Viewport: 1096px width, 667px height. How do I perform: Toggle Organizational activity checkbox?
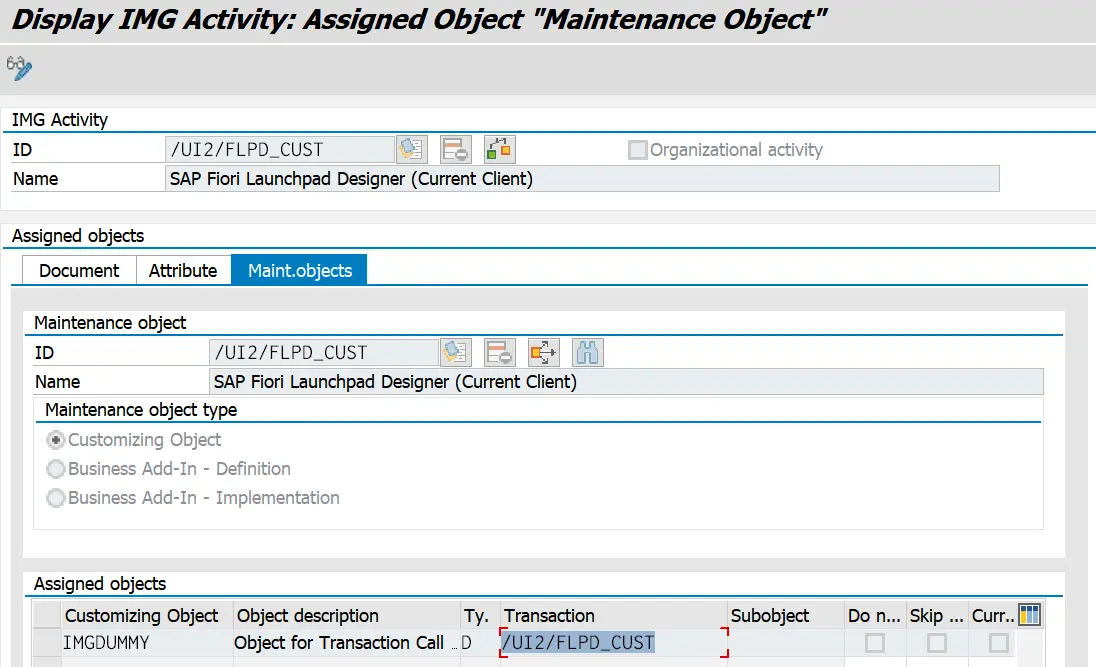(637, 150)
